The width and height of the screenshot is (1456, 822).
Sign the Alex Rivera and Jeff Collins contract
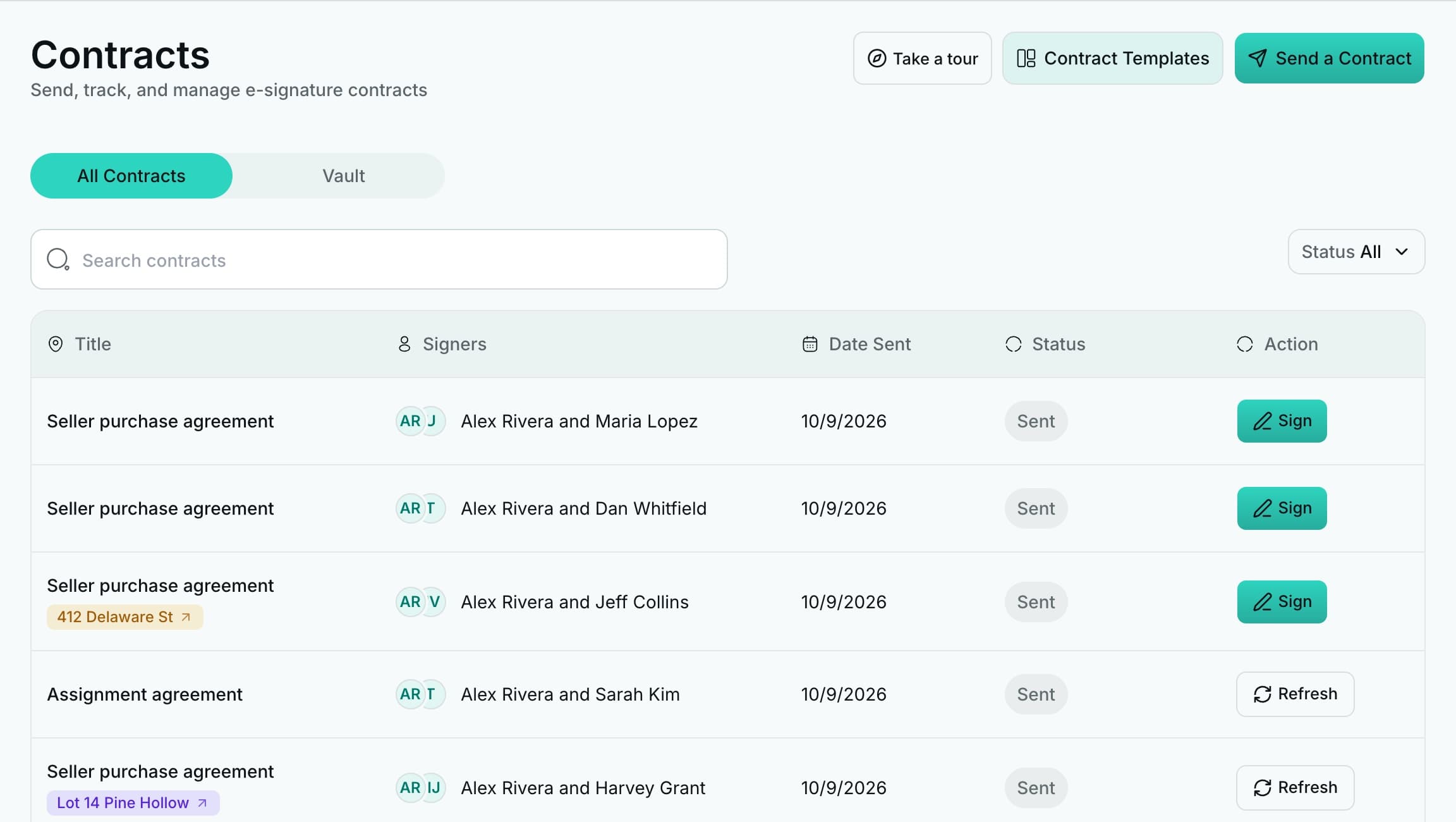(1282, 602)
